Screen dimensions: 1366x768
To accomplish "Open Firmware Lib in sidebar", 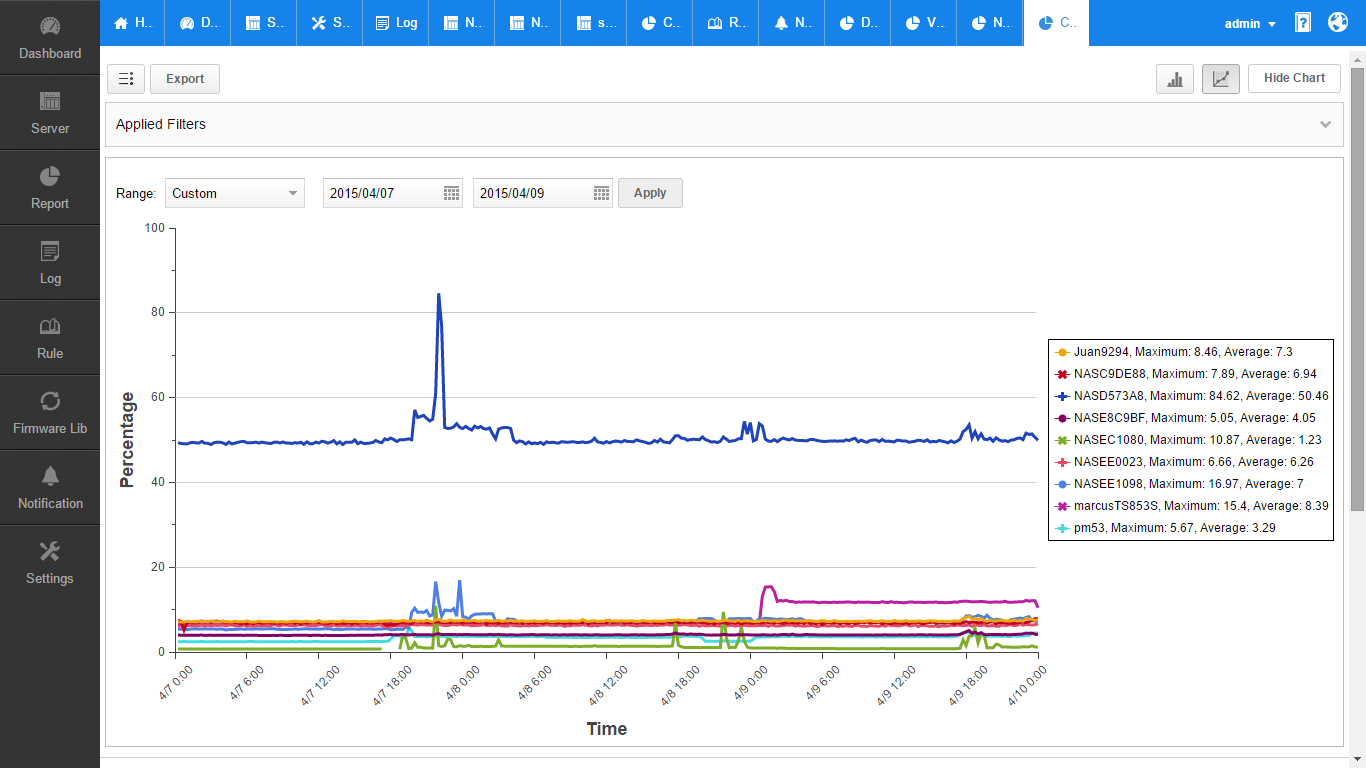I will click(50, 413).
